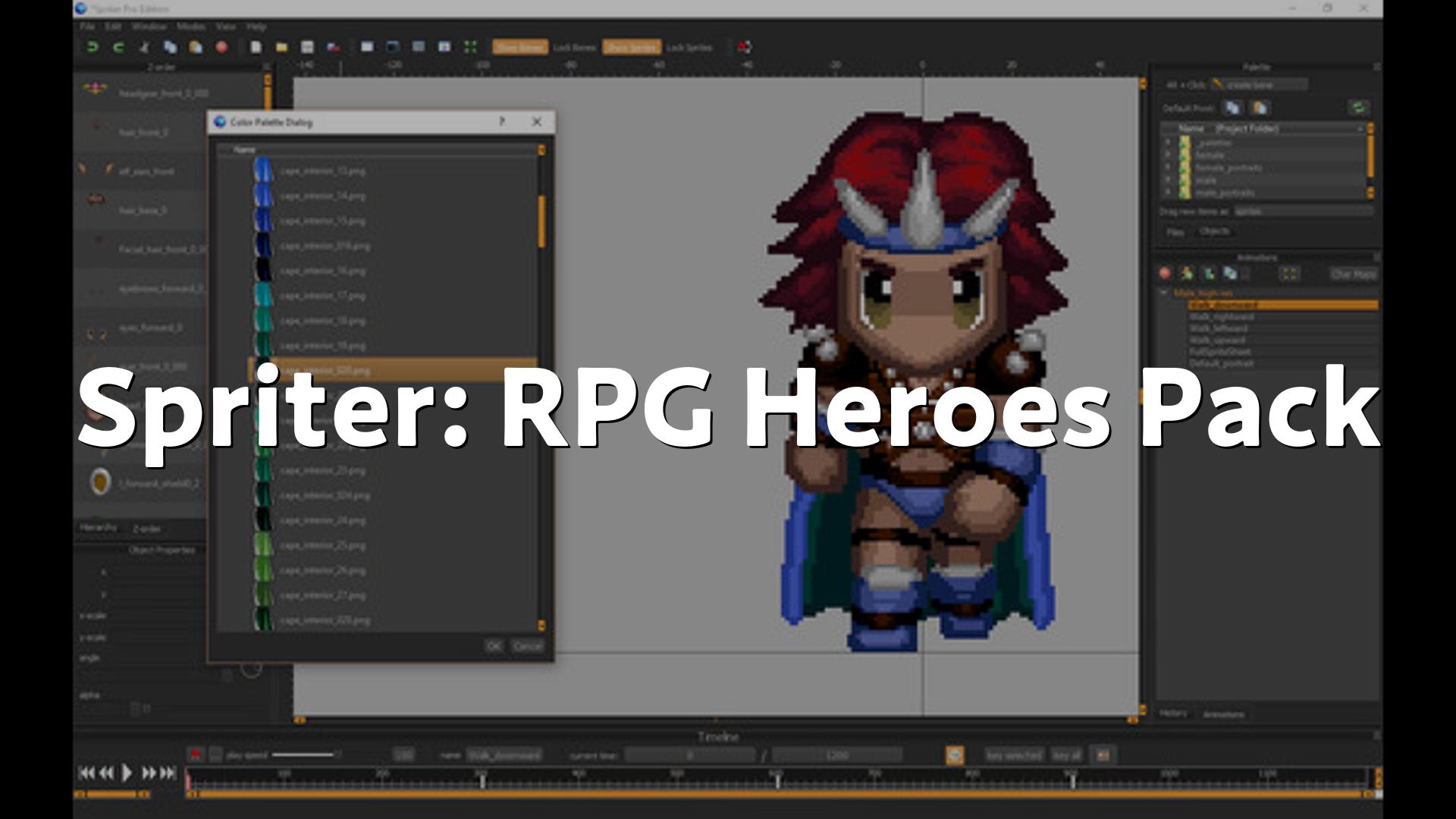1456x819 pixels.
Task: Click the New Project blank page icon
Action: 256,47
